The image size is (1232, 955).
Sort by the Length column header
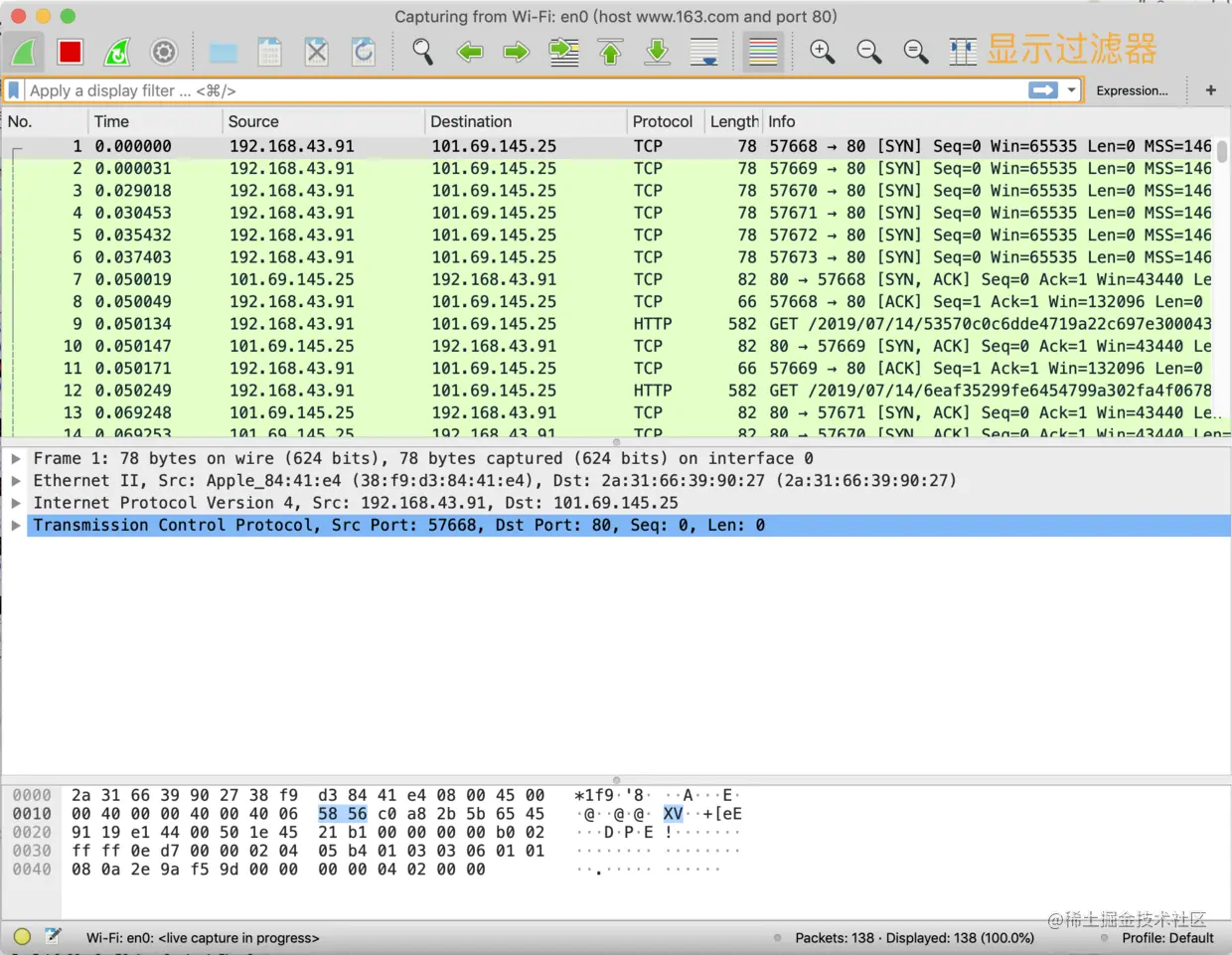click(x=733, y=121)
